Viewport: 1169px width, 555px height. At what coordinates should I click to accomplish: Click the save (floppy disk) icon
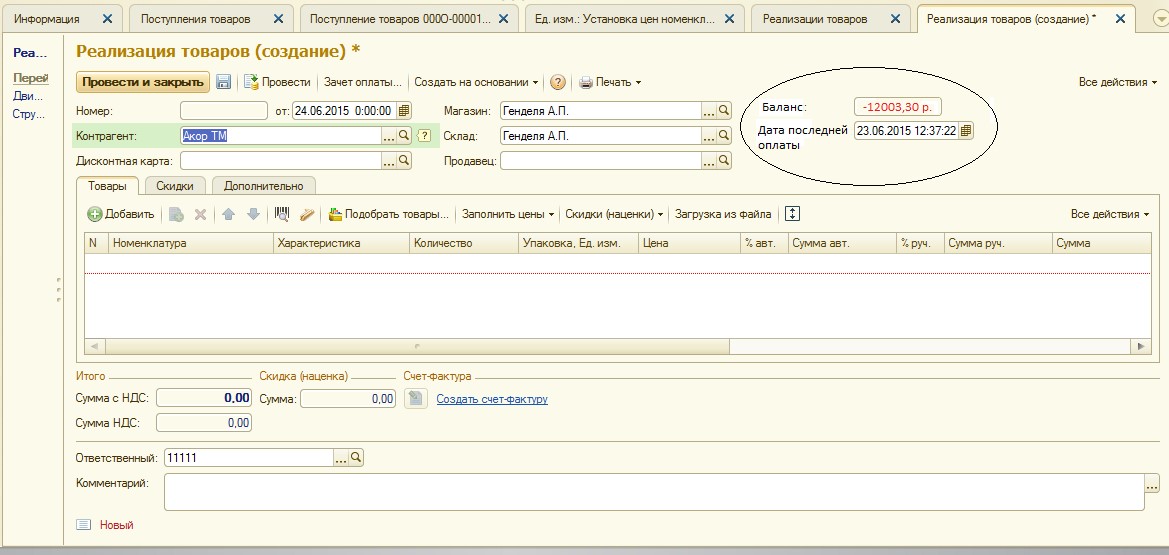[224, 82]
